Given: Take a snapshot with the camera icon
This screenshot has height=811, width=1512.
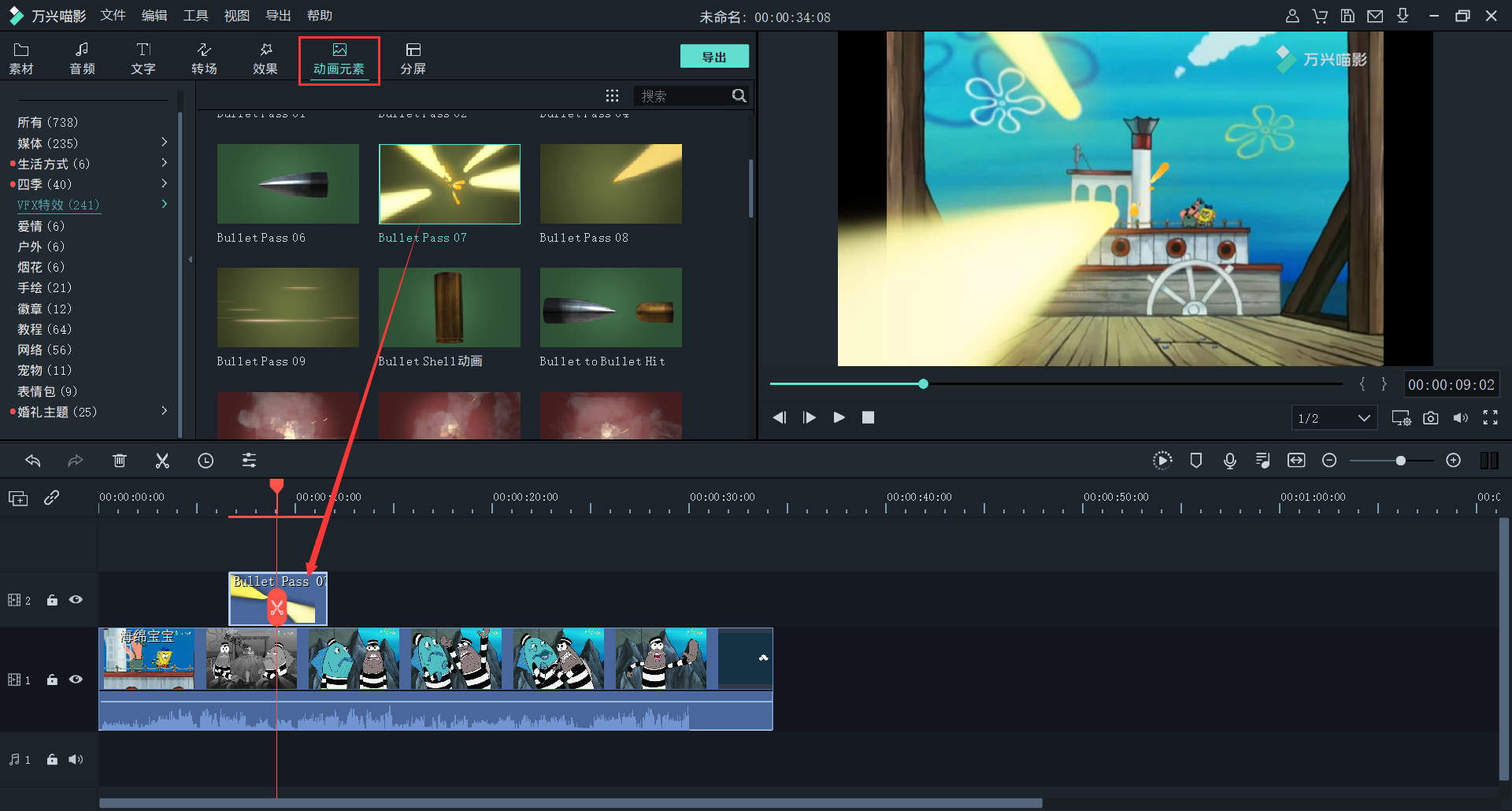Looking at the screenshot, I should click(x=1431, y=418).
